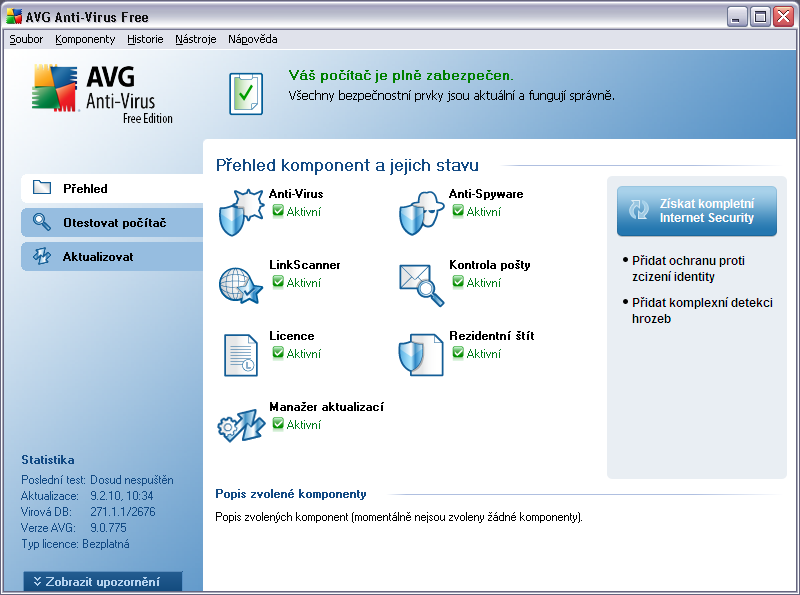The height and width of the screenshot is (595, 800).
Task: Click the Rezidentní štít label
Action: [x=491, y=336]
